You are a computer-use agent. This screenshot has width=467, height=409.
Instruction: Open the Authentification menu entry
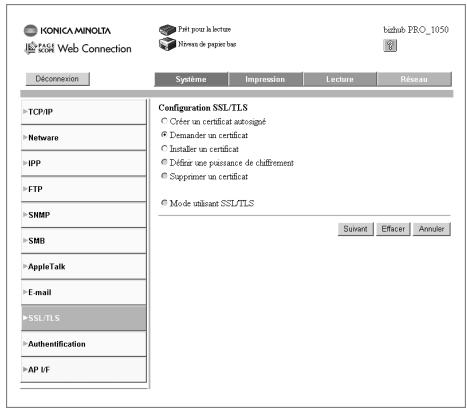84,344
